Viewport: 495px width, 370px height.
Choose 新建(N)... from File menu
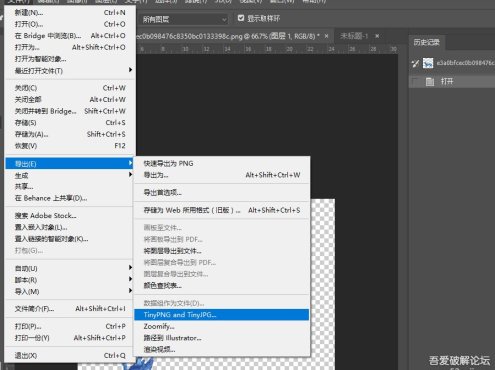coord(69,13)
